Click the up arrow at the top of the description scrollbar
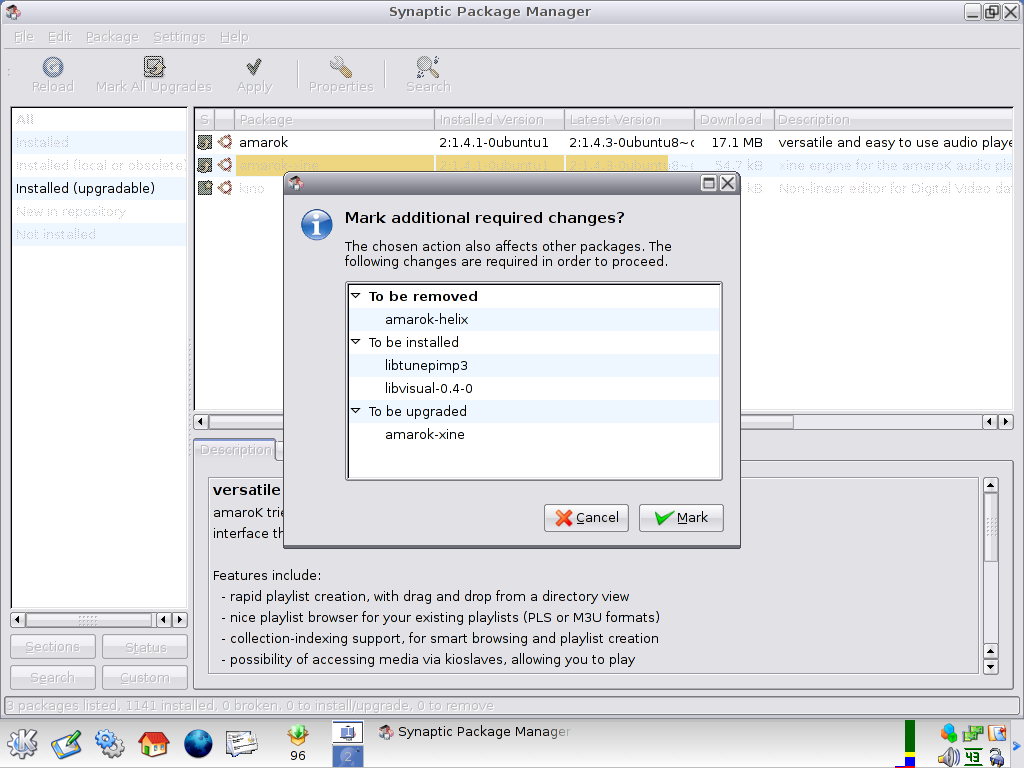The image size is (1024, 768). tap(991, 485)
